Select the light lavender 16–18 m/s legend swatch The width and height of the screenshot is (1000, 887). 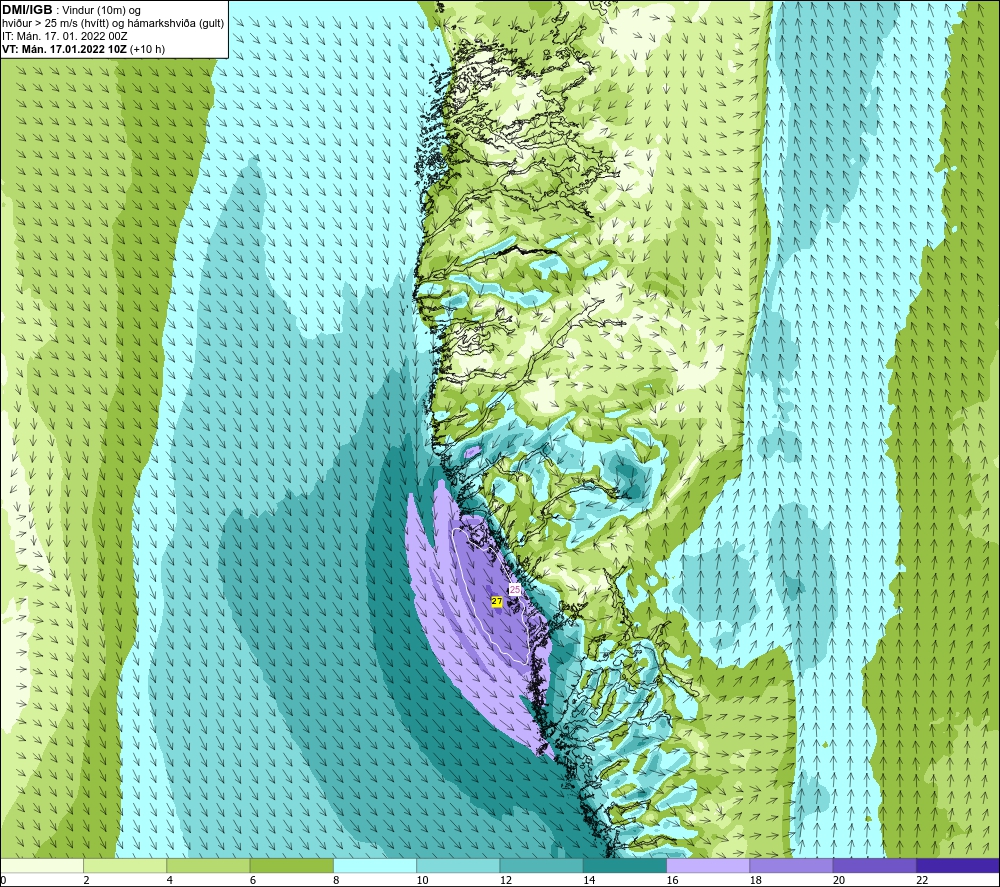708,865
